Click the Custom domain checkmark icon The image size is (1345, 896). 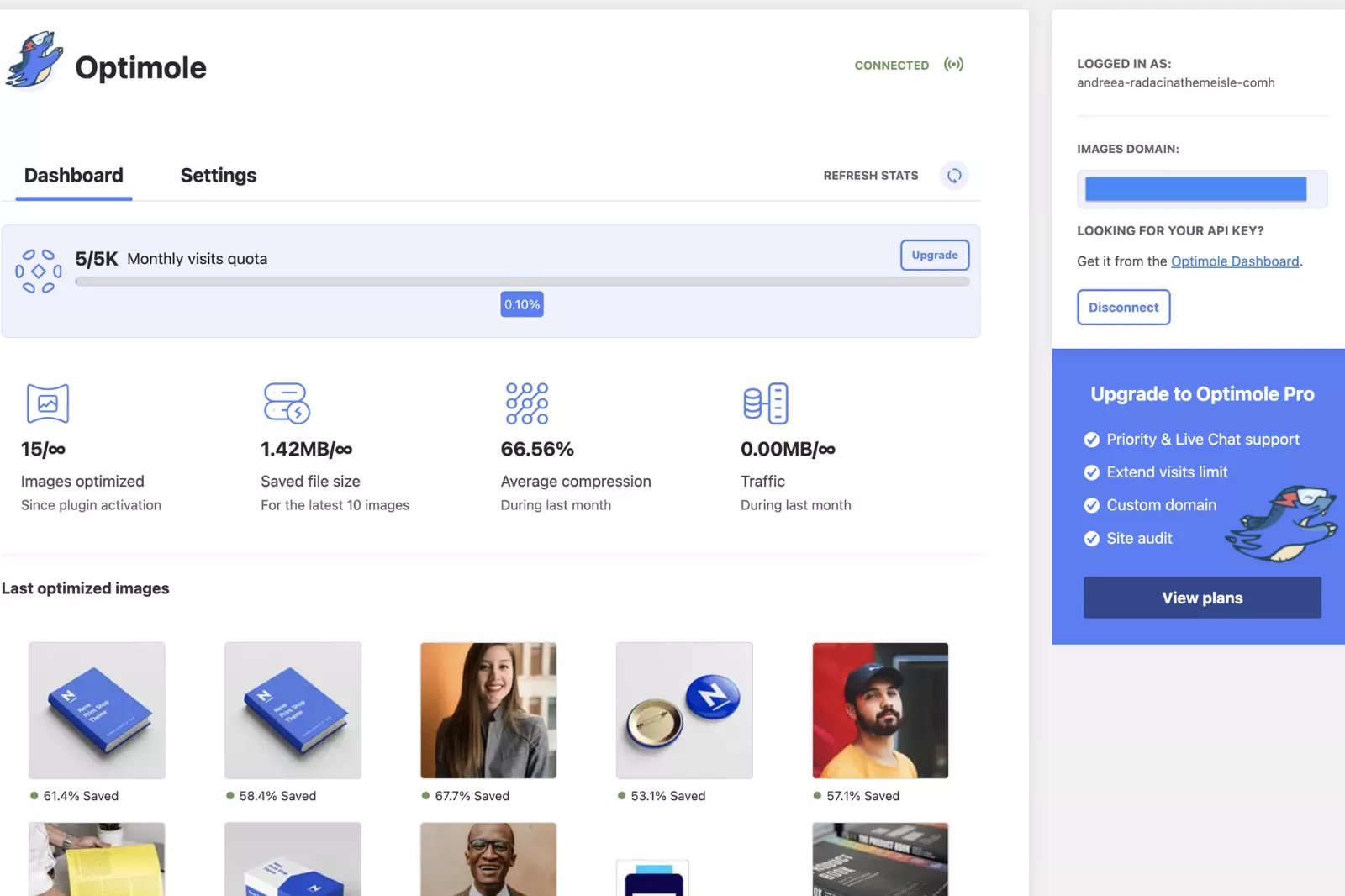tap(1092, 505)
